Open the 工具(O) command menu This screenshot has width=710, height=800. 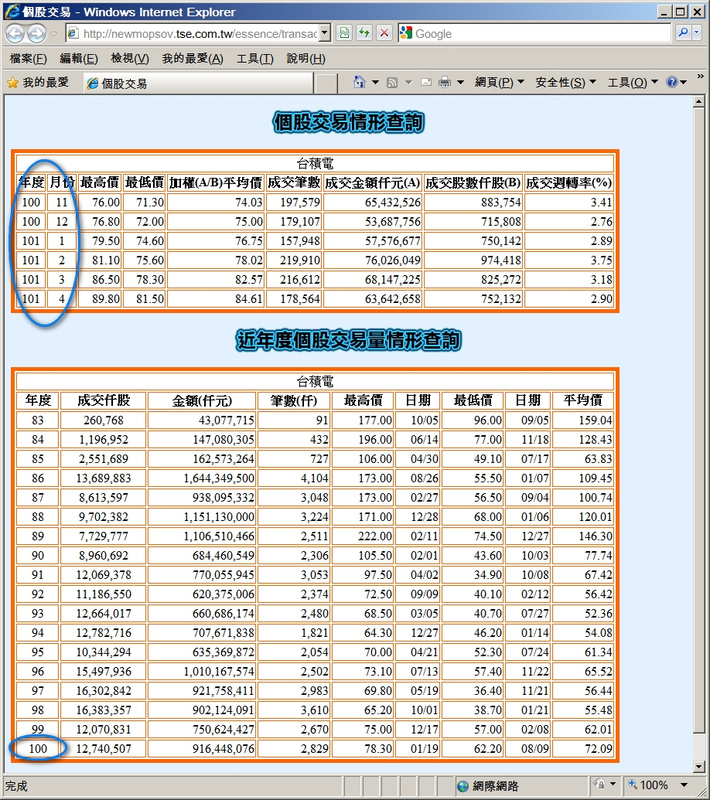632,82
